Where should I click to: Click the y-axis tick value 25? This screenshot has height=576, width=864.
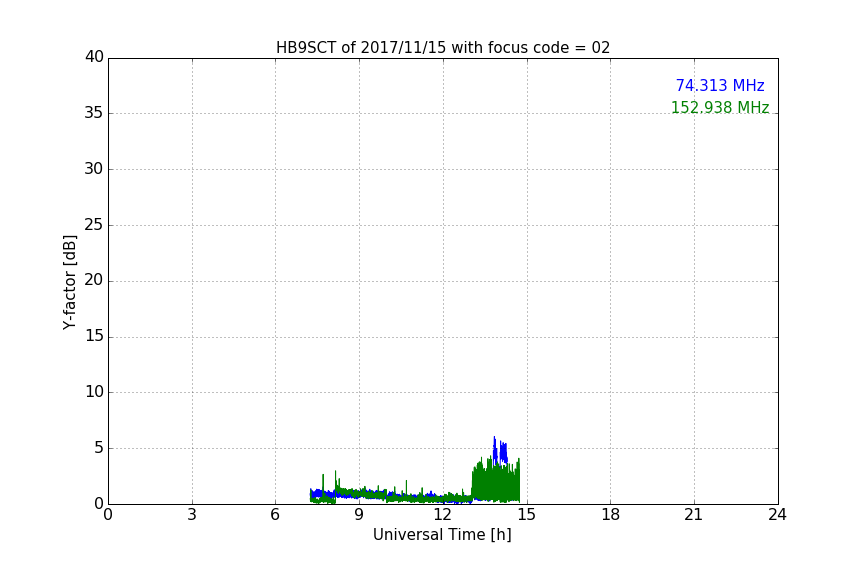click(x=94, y=225)
